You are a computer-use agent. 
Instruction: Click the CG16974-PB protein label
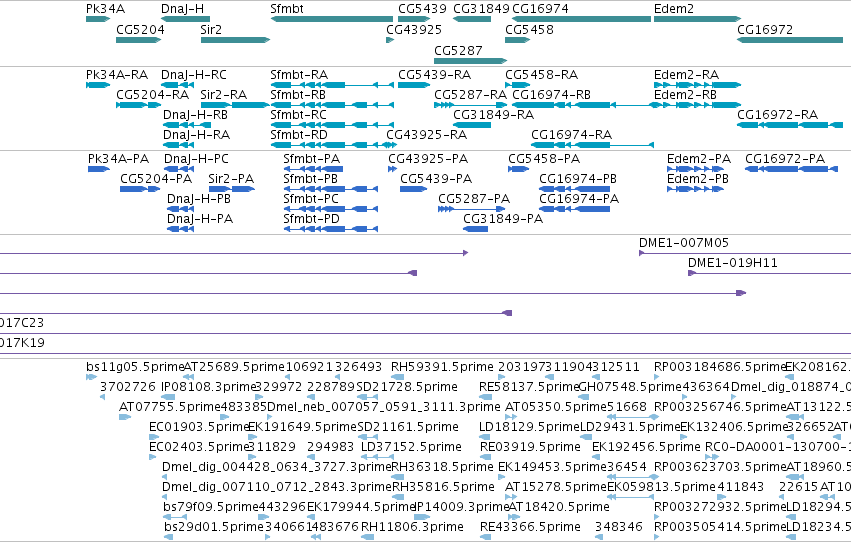click(578, 178)
